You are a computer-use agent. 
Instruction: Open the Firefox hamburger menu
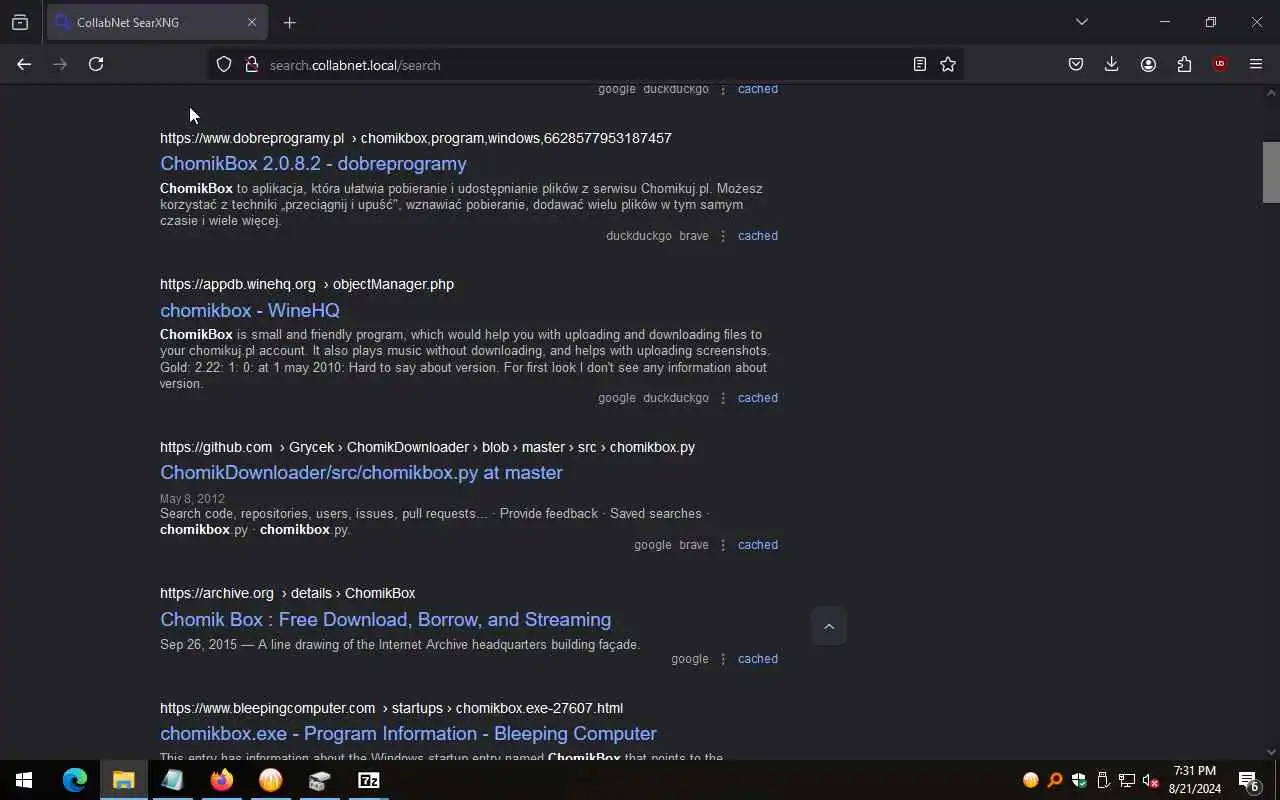point(1256,64)
